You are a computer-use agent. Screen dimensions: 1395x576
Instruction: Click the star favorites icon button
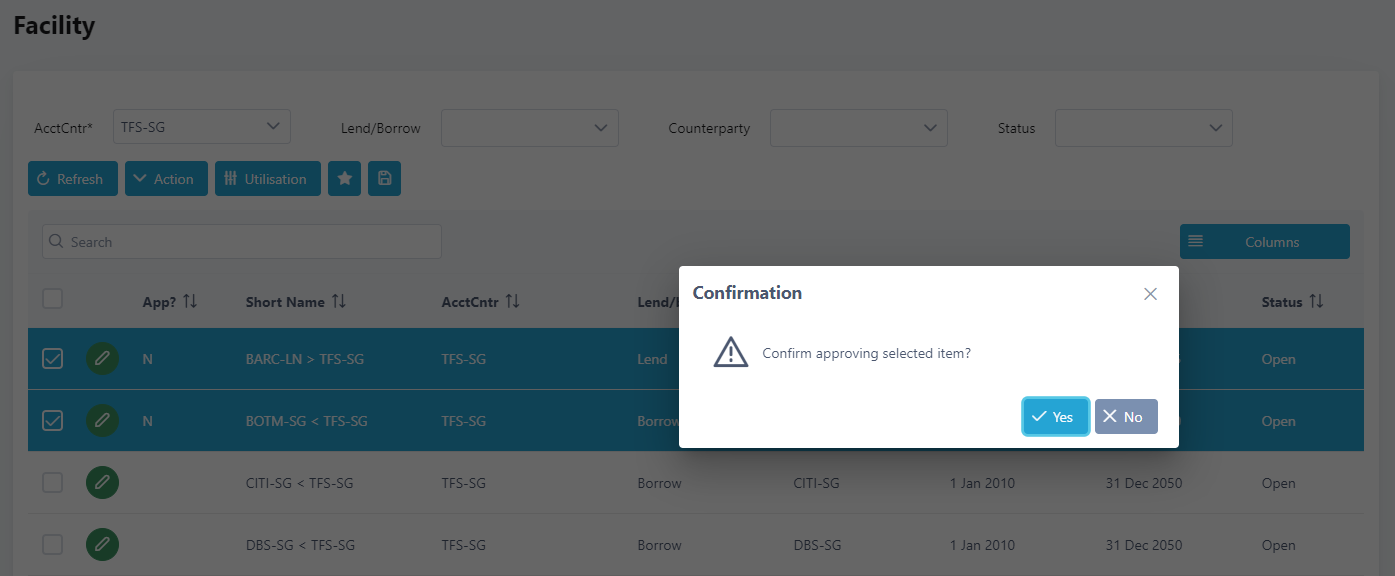[344, 179]
